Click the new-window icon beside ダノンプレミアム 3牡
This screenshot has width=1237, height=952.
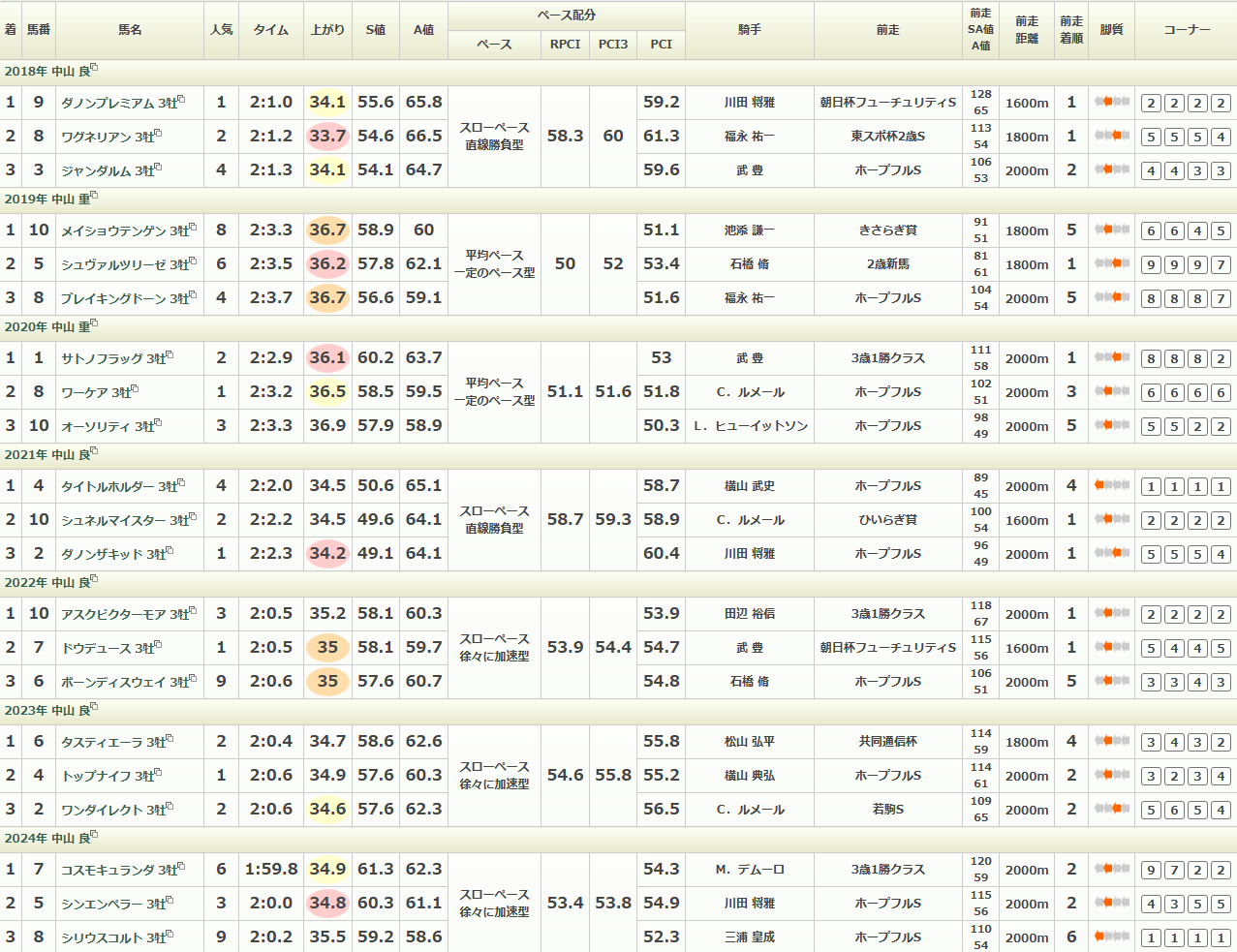(x=181, y=100)
